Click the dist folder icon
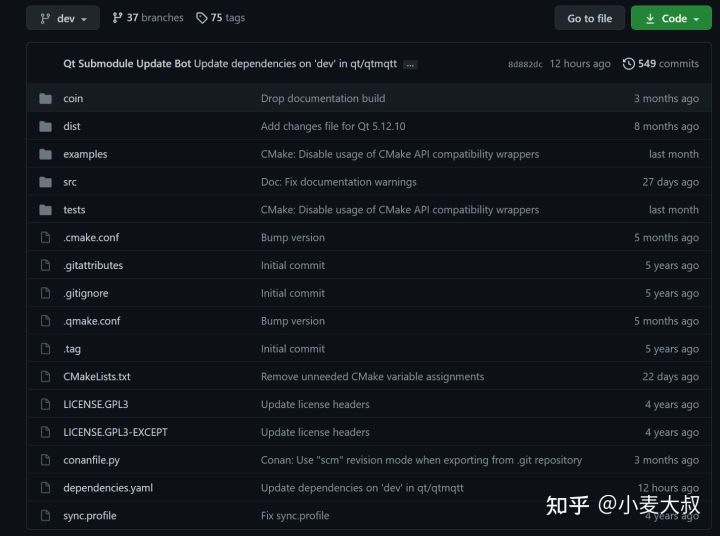 click(x=45, y=126)
